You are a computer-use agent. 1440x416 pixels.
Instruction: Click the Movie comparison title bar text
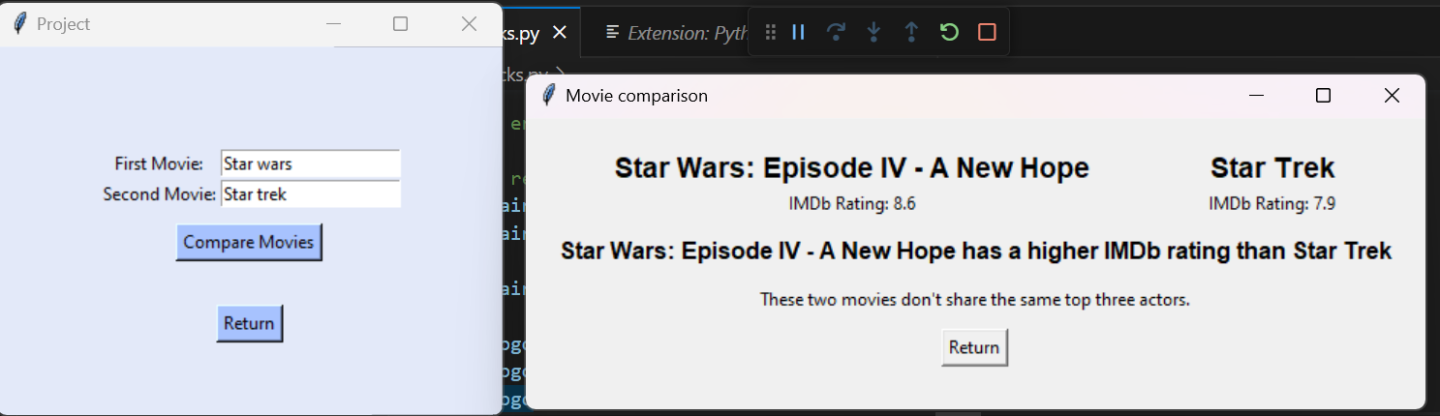tap(637, 96)
